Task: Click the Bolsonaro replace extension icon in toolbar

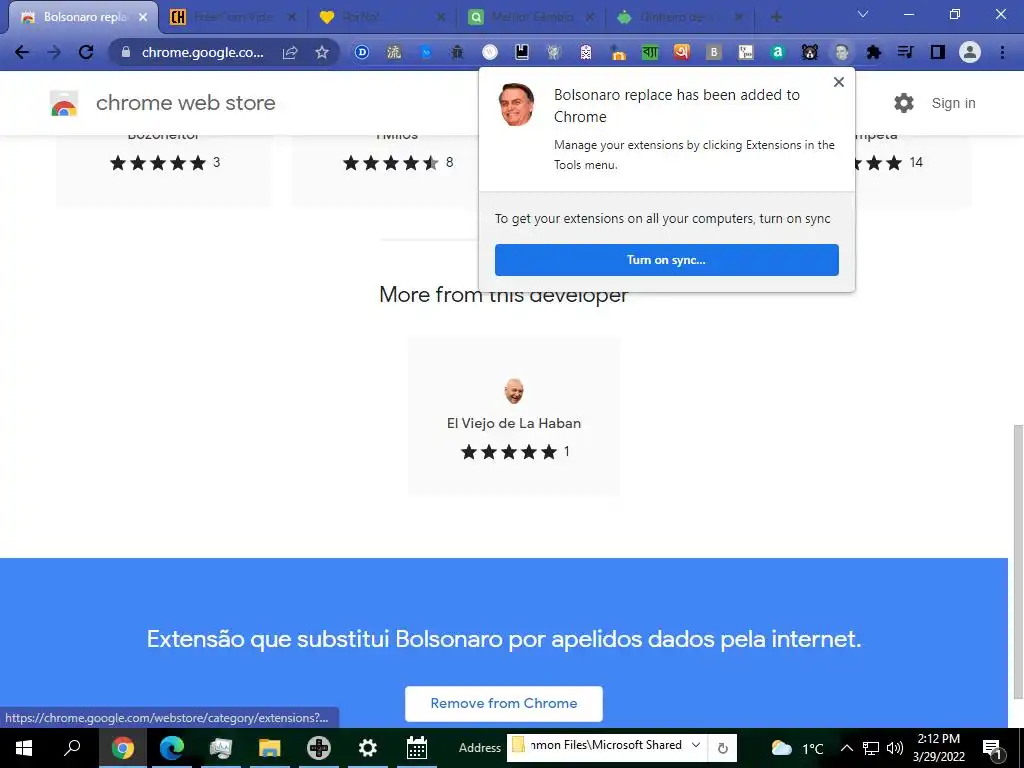Action: pos(842,52)
